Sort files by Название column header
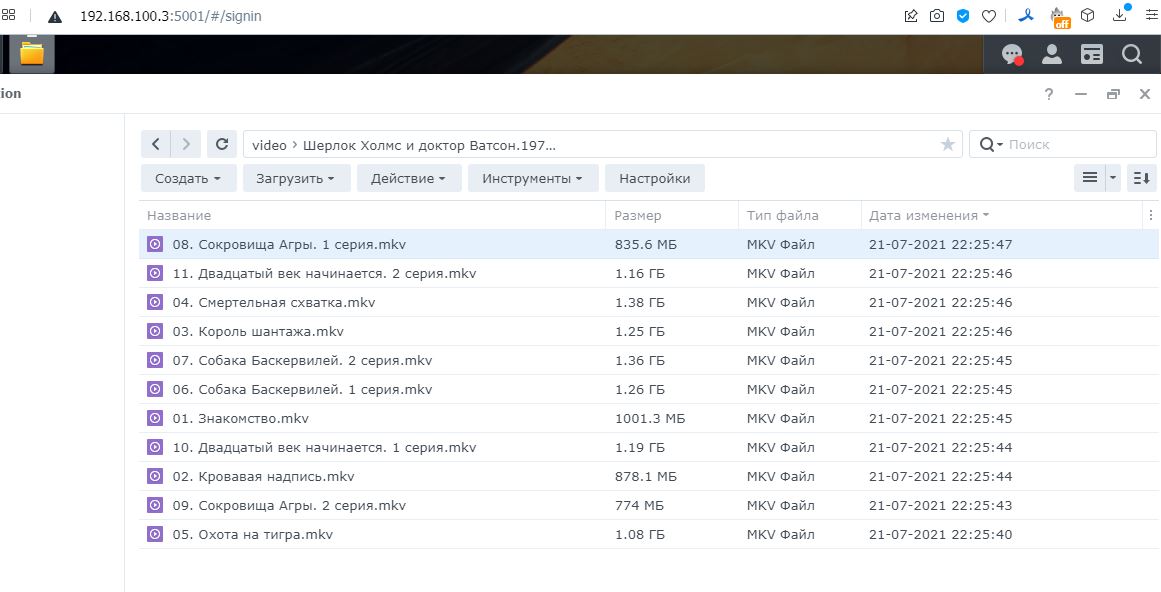Screen dimensions: 1161x592 (179, 216)
